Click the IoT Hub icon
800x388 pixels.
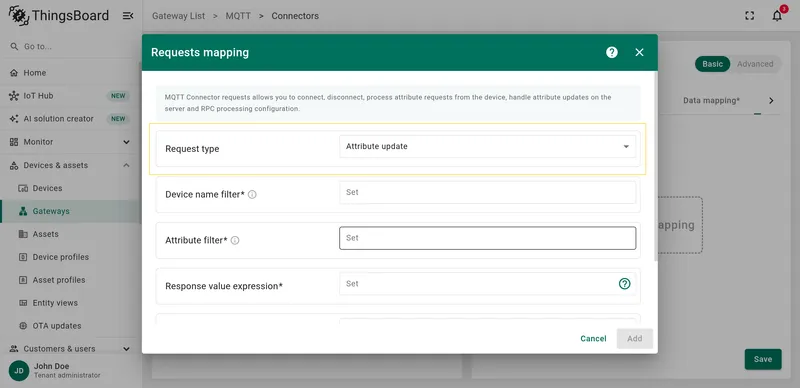point(14,96)
